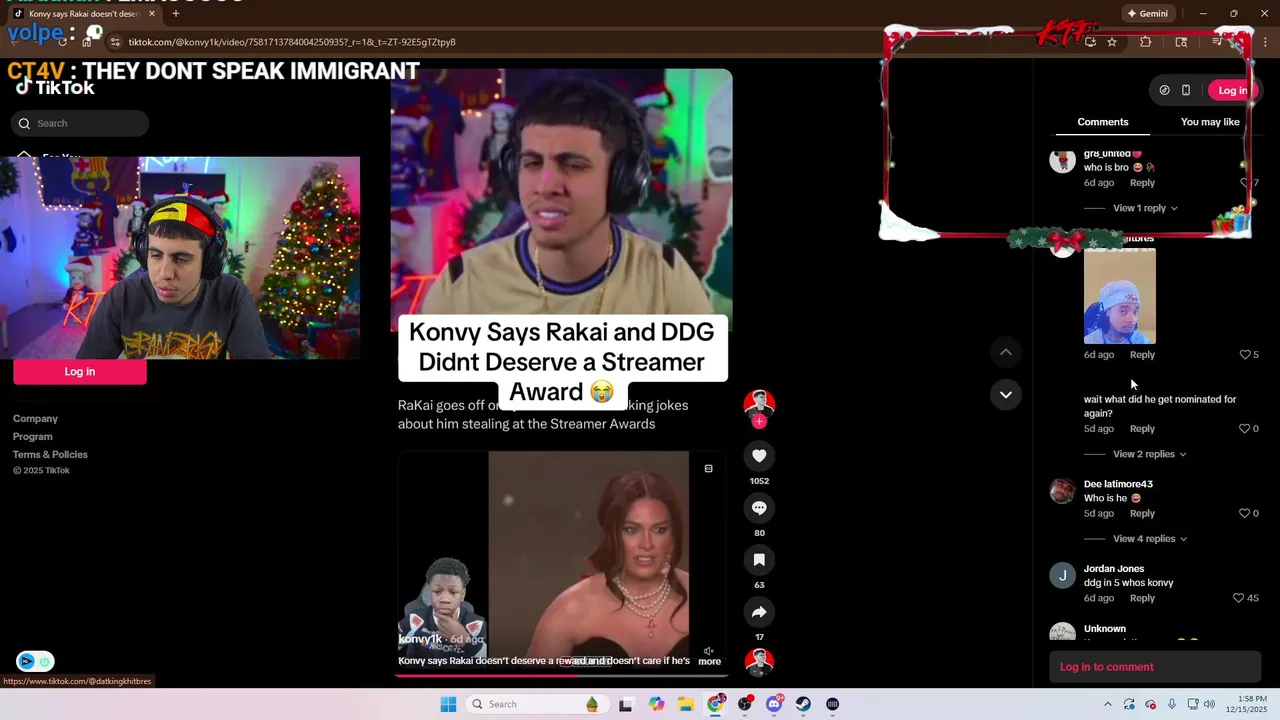Show hidden system tray icons
The image size is (1280, 720).
coord(1107,704)
